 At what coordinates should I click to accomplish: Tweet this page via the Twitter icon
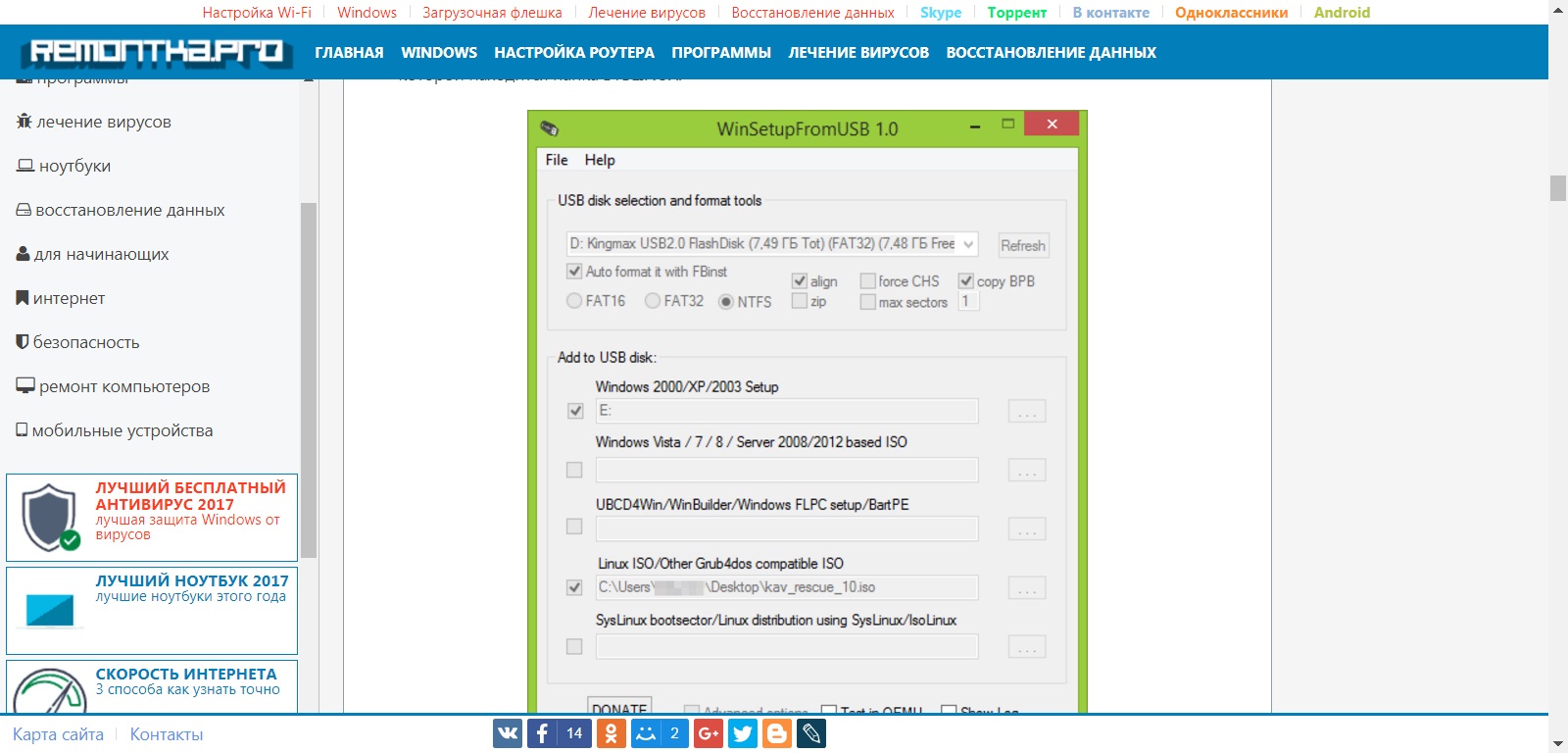(743, 733)
